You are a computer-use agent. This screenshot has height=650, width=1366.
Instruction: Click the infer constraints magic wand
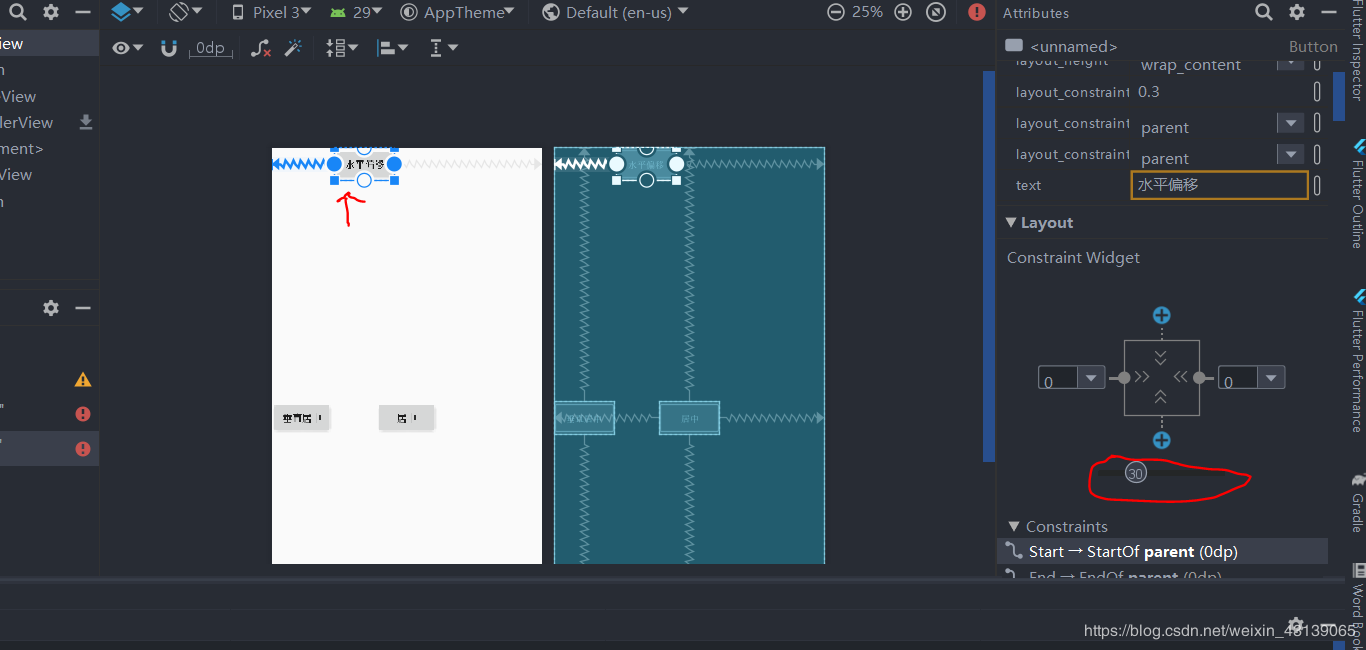click(x=294, y=48)
